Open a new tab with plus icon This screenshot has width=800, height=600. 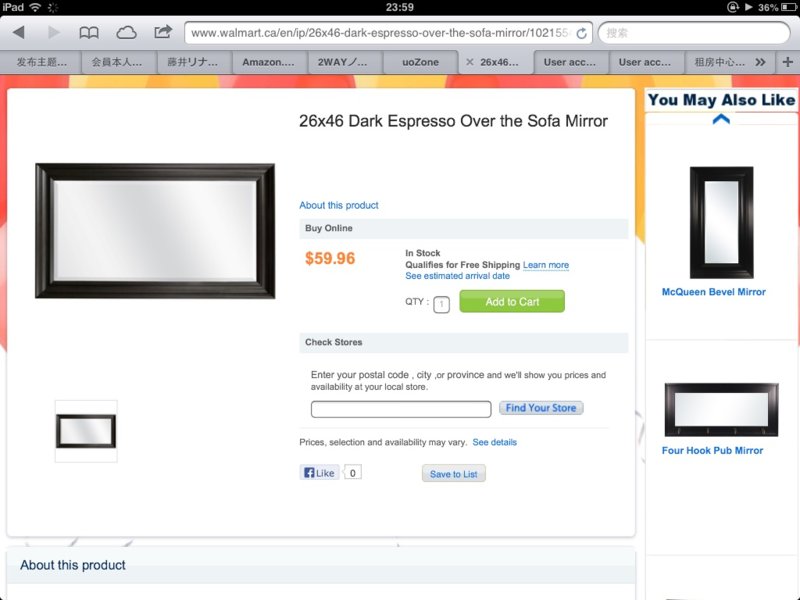pos(787,62)
